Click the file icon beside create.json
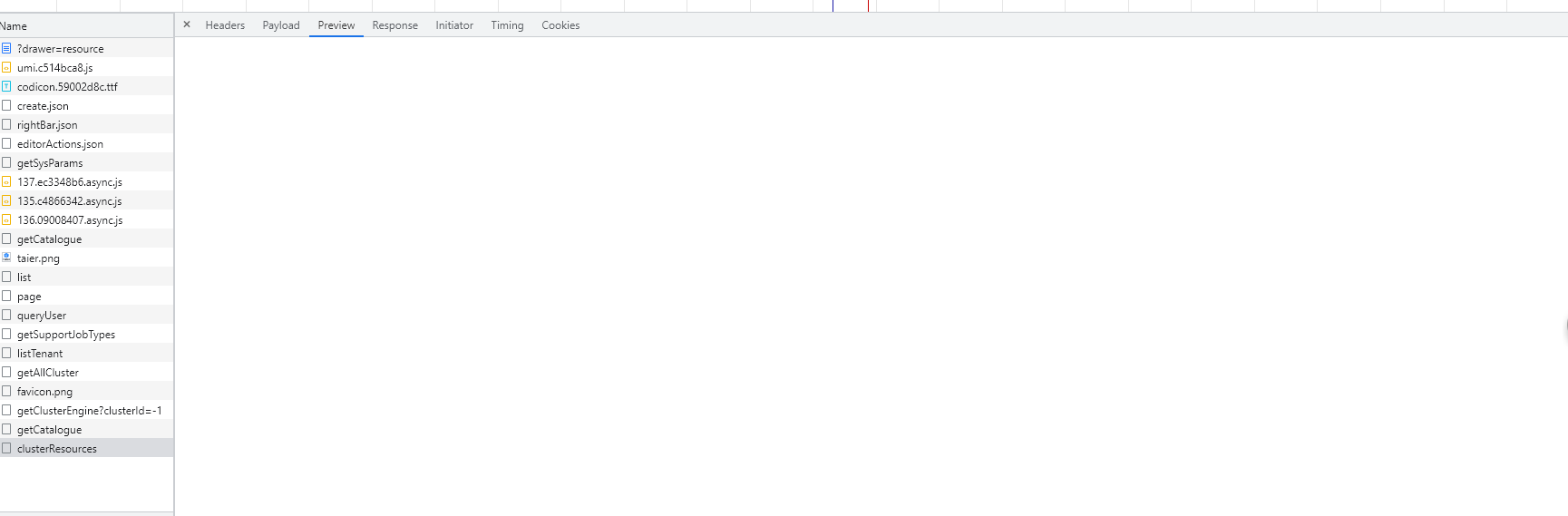 pyautogui.click(x=6, y=105)
